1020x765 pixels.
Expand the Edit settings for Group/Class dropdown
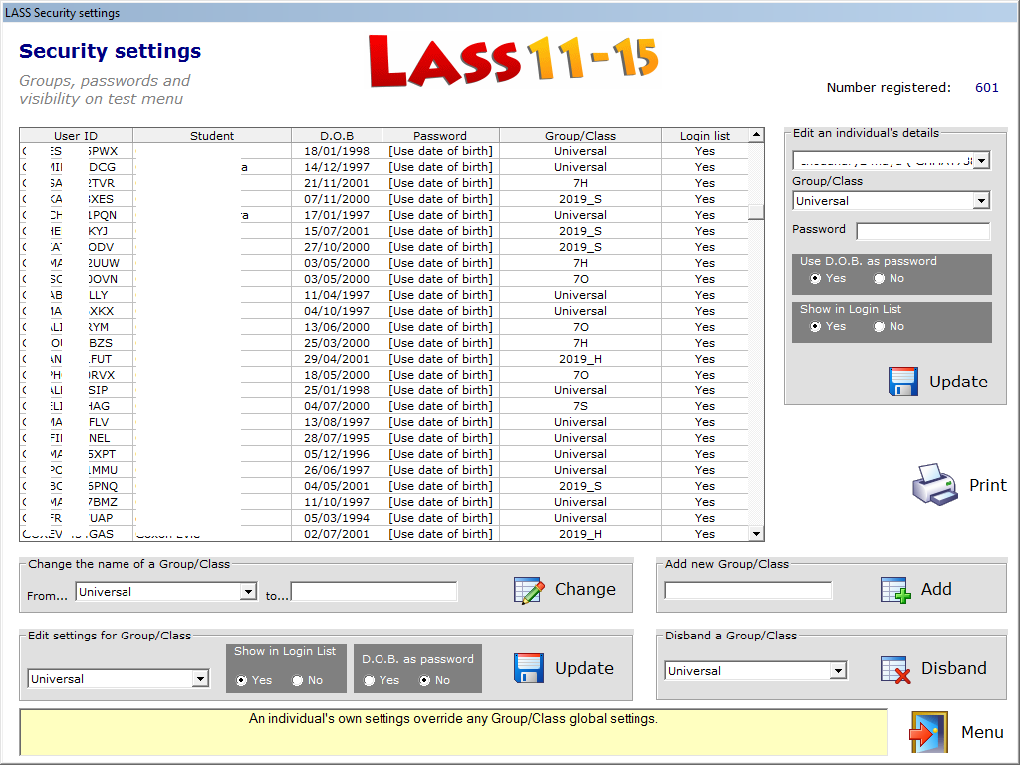200,679
